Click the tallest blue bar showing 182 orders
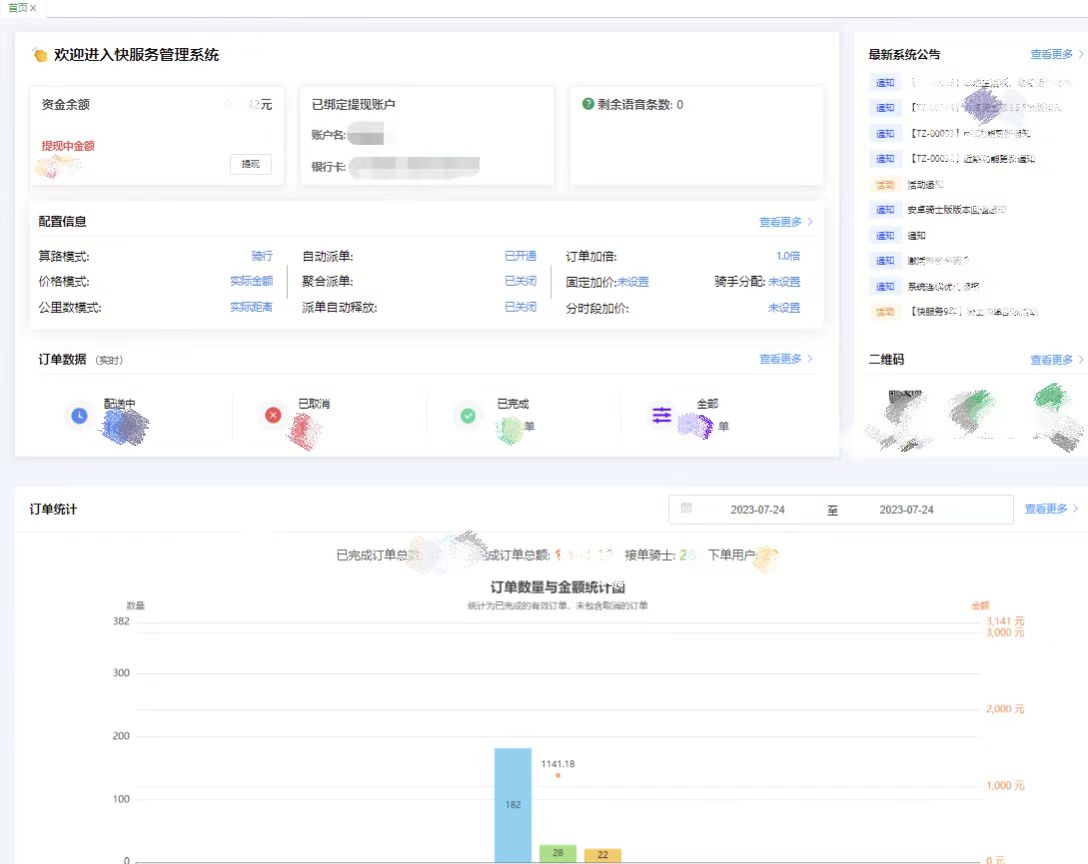Viewport: 1088px width, 864px height. (x=512, y=800)
